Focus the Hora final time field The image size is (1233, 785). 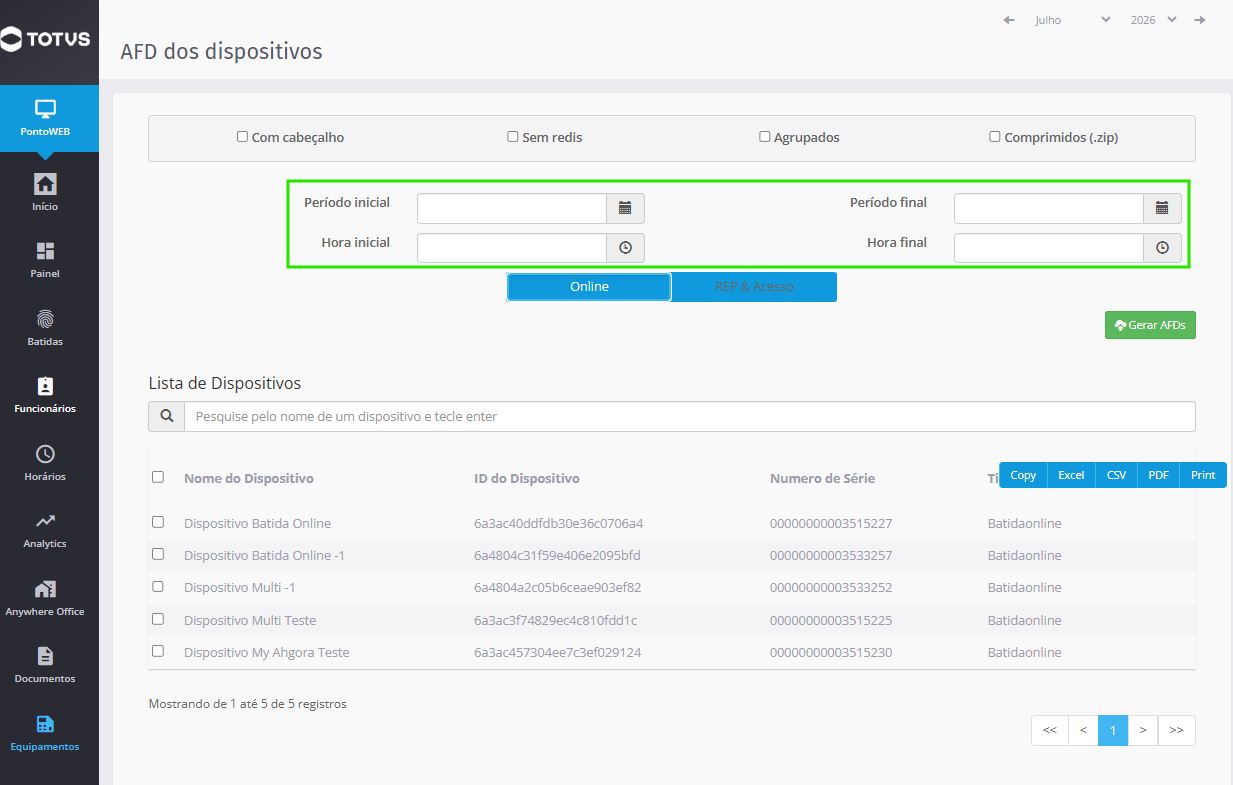pyautogui.click(x=1049, y=248)
